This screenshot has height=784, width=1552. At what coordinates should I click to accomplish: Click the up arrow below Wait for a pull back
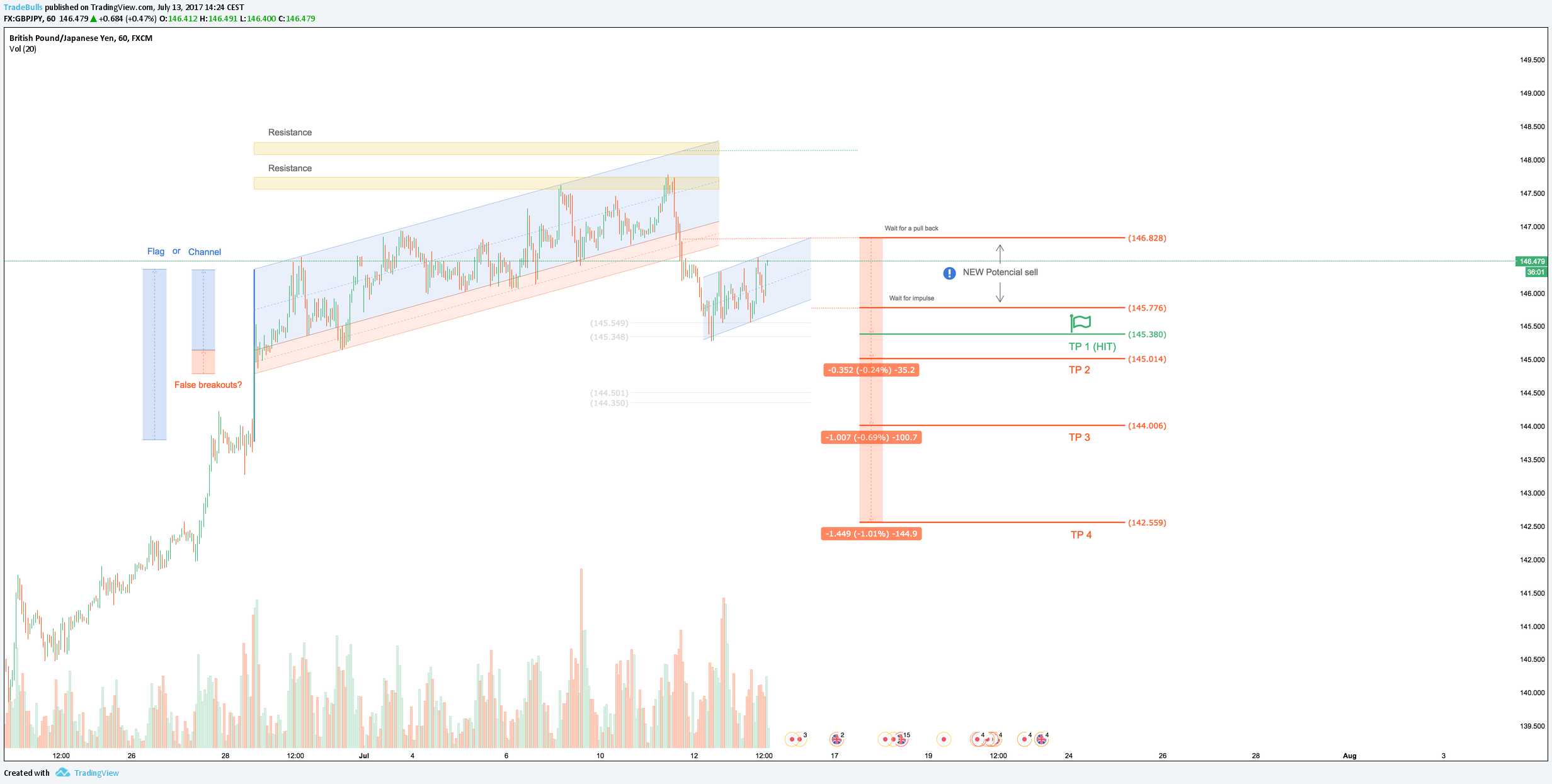point(1000,254)
